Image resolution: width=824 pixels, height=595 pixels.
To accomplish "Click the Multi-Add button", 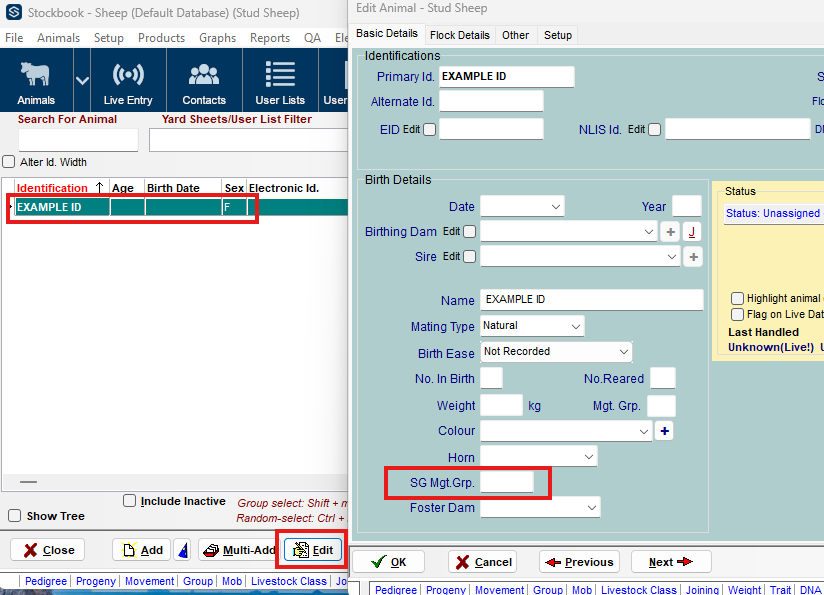I will tap(238, 550).
